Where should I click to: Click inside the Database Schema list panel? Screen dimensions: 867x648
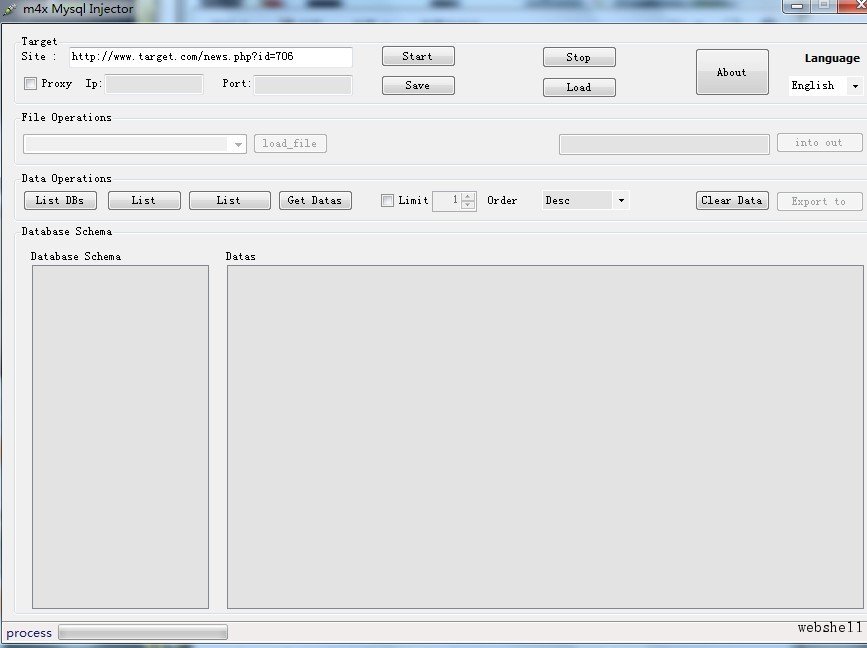tap(121, 437)
